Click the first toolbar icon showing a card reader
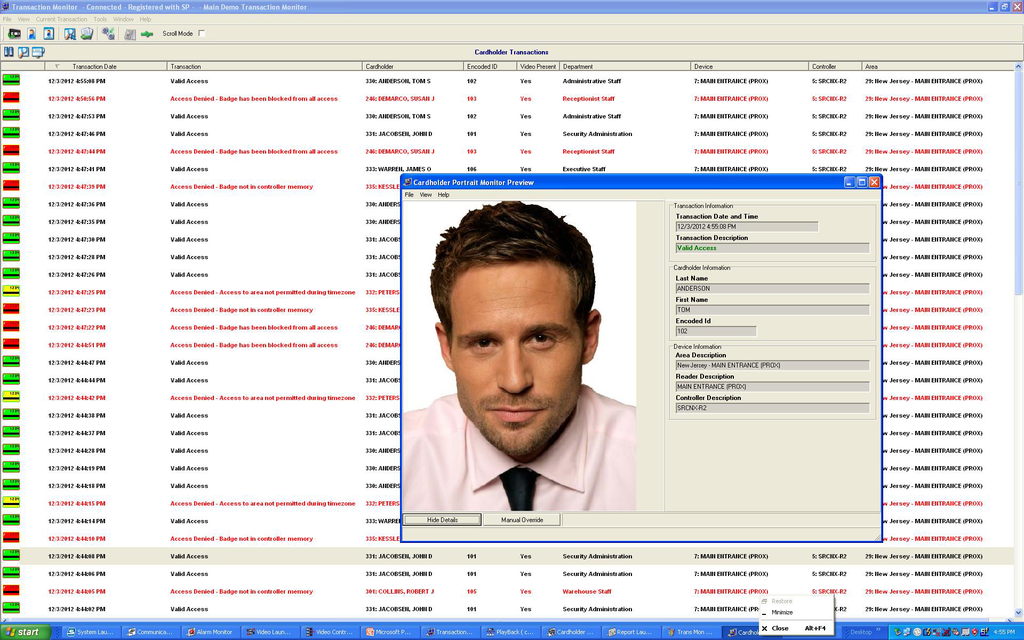Image resolution: width=1024 pixels, height=640 pixels. [14, 34]
